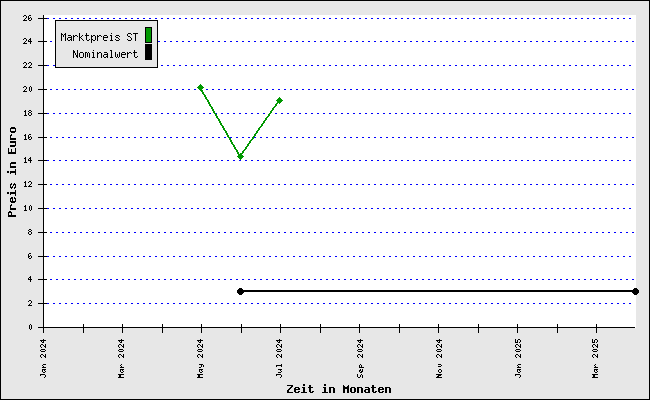Click the y-axis value 14
Screen dimensions: 650x400
coord(27,160)
